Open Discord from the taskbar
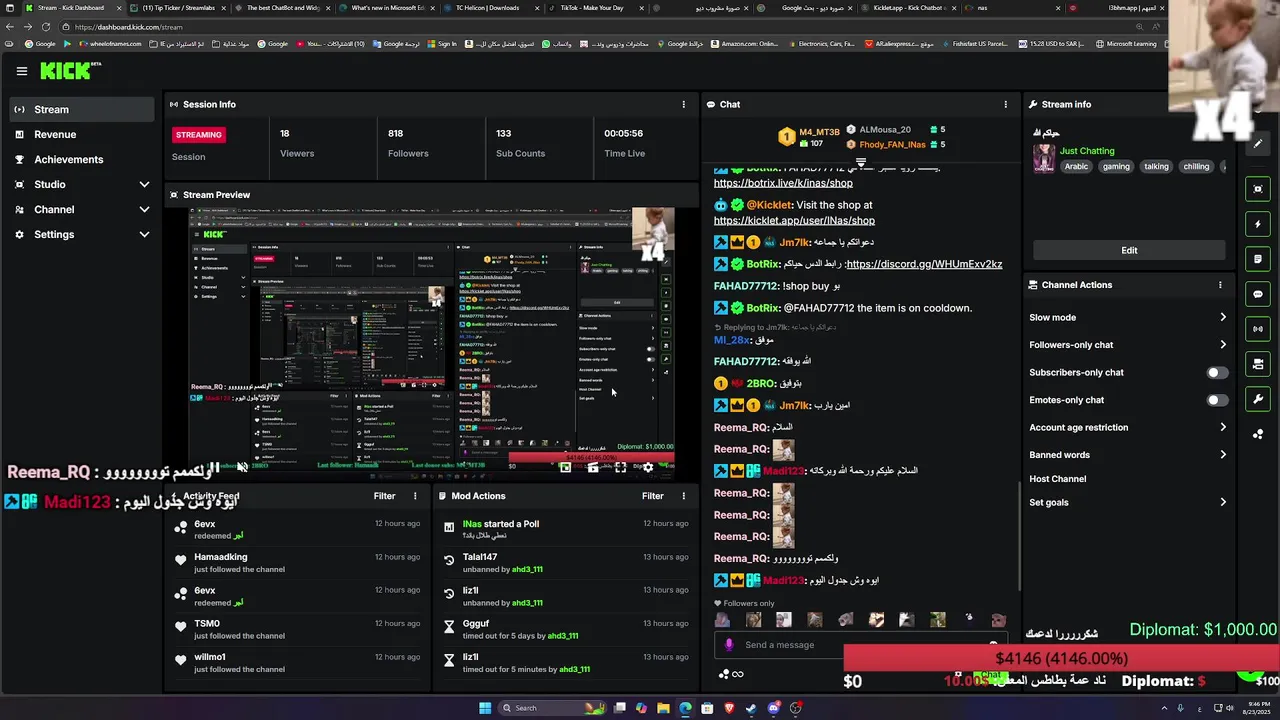 coord(773,708)
